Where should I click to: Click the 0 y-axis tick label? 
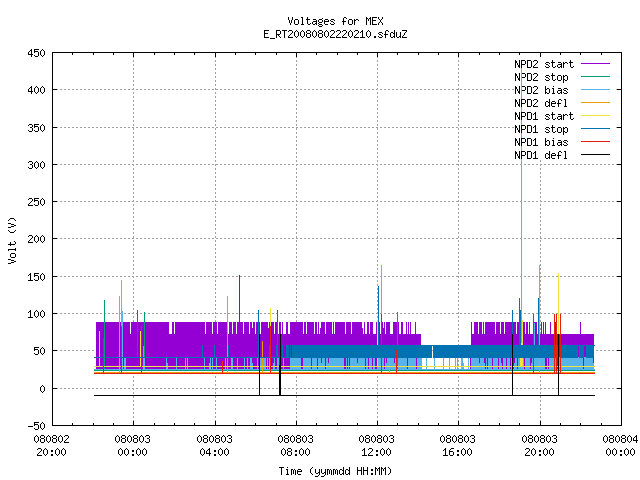(x=42, y=389)
